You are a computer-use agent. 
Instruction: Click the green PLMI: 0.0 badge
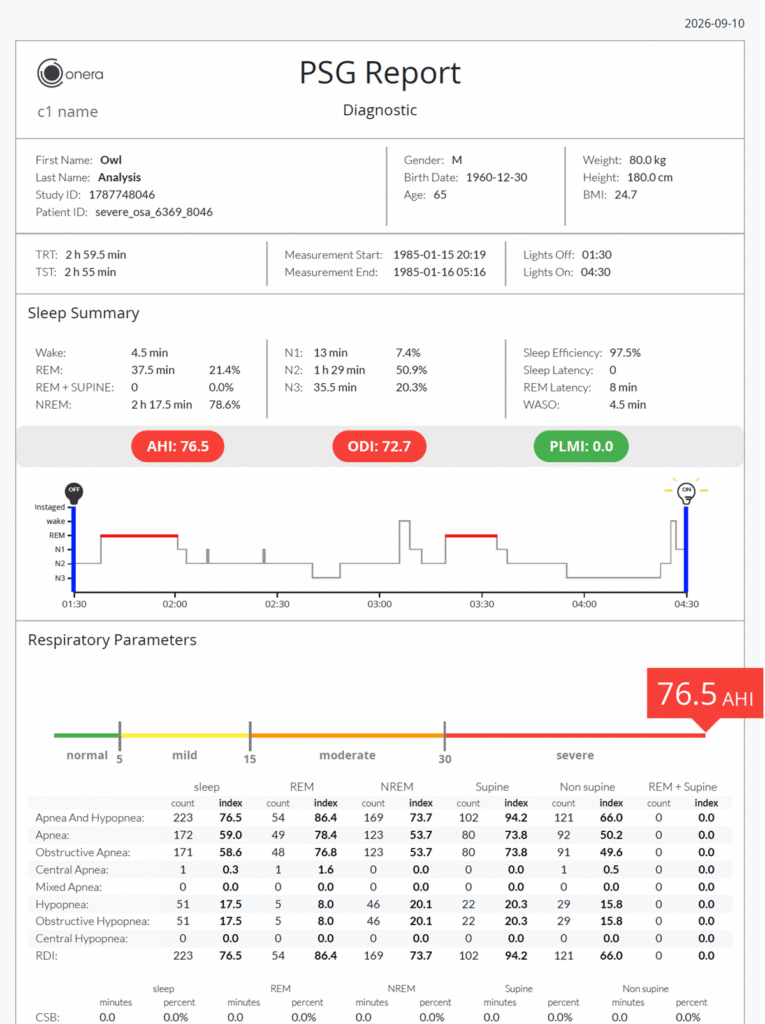[581, 447]
